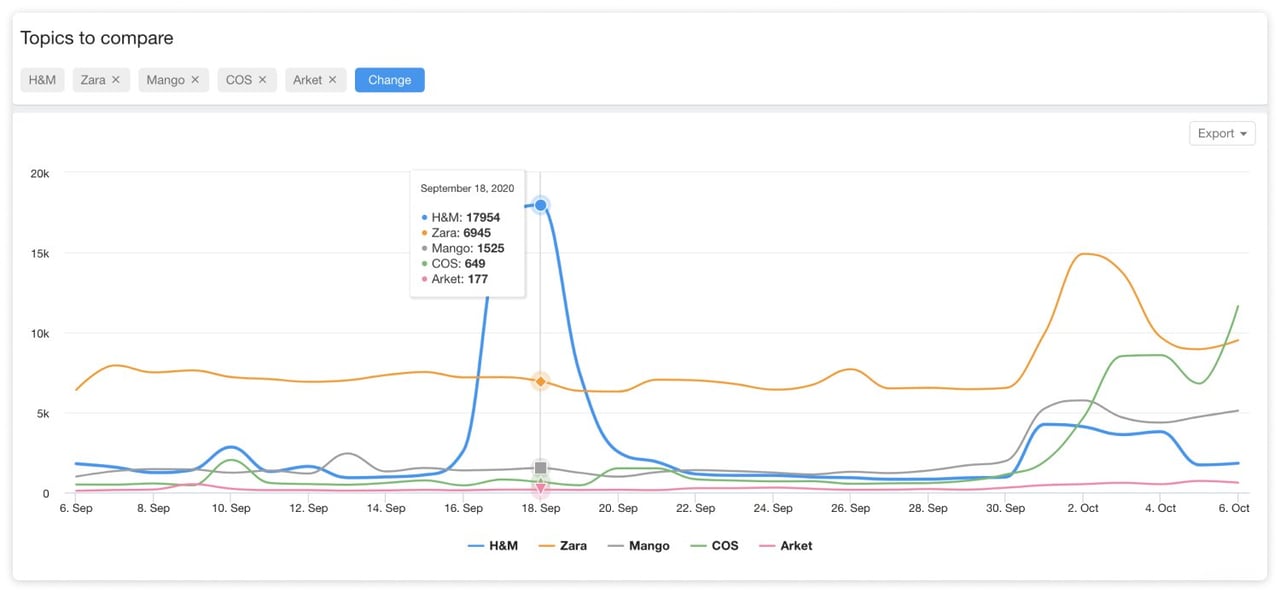This screenshot has width=1280, height=593.
Task: Remove the Mango topic tag
Action: pos(195,80)
